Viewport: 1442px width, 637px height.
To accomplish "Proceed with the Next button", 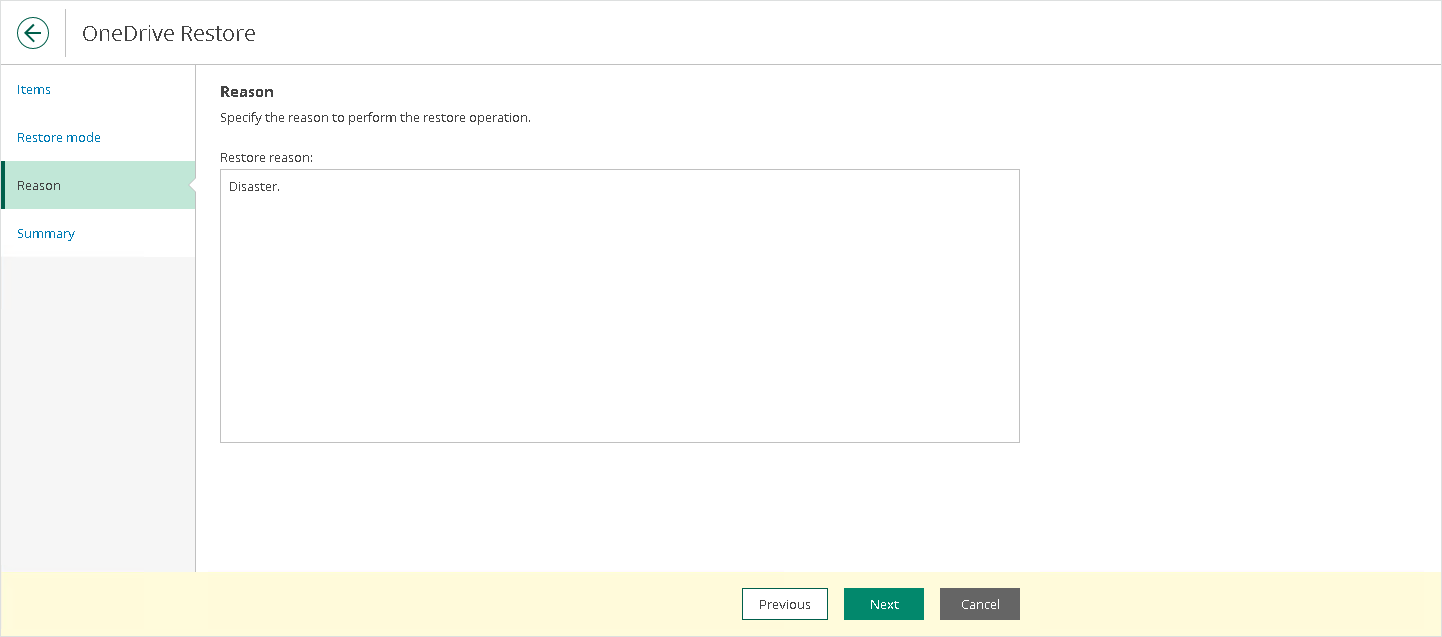I will 884,604.
